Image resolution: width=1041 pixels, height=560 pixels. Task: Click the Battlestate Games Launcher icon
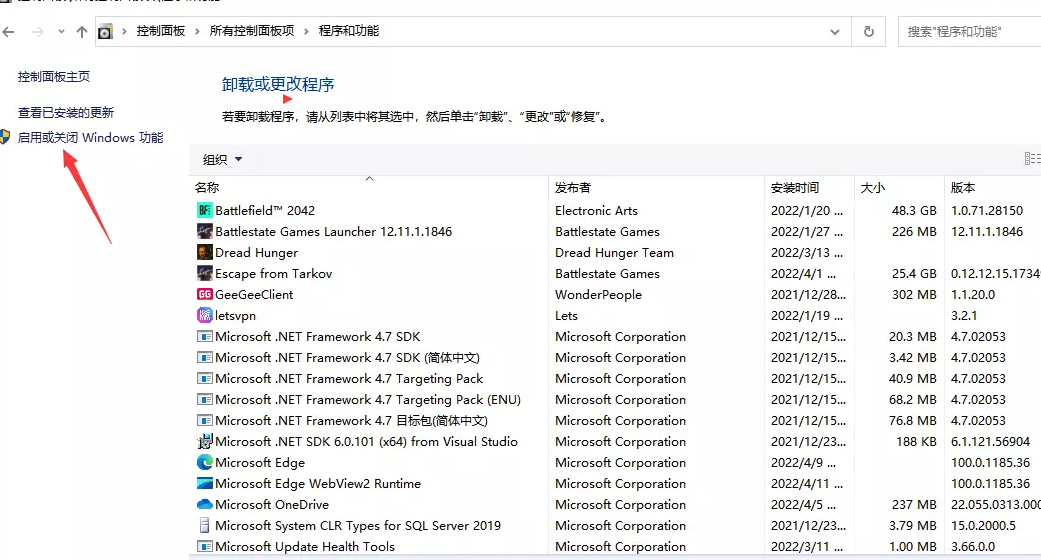point(205,231)
